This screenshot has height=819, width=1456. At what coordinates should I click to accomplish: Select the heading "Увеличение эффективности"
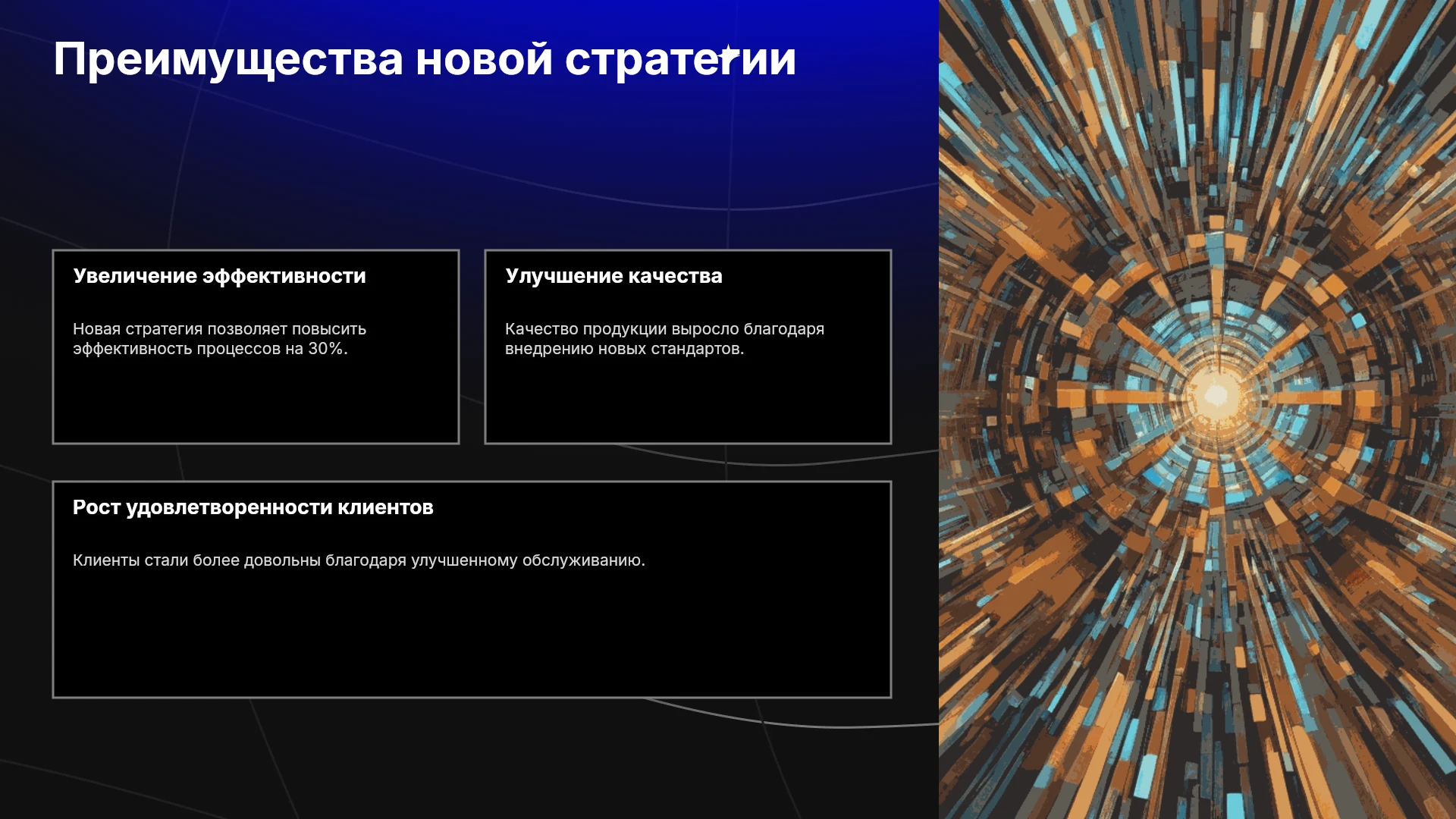click(x=219, y=276)
